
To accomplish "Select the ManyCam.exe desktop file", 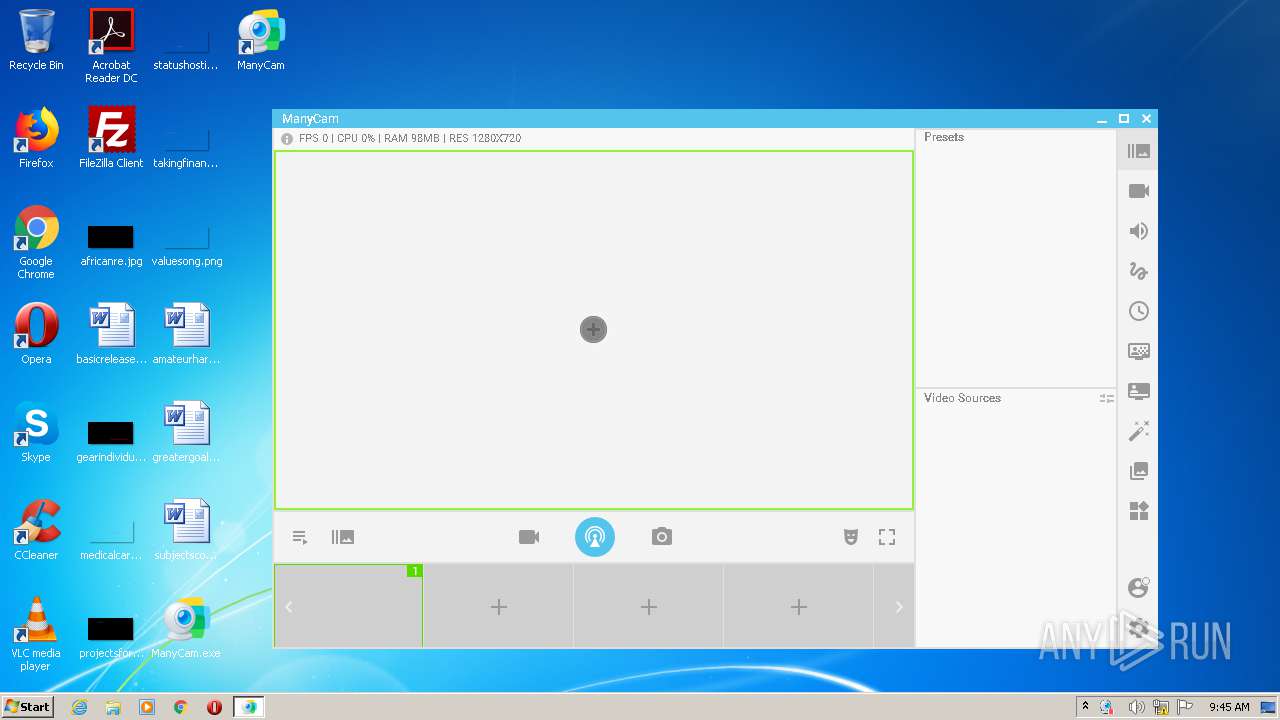I will click(186, 628).
